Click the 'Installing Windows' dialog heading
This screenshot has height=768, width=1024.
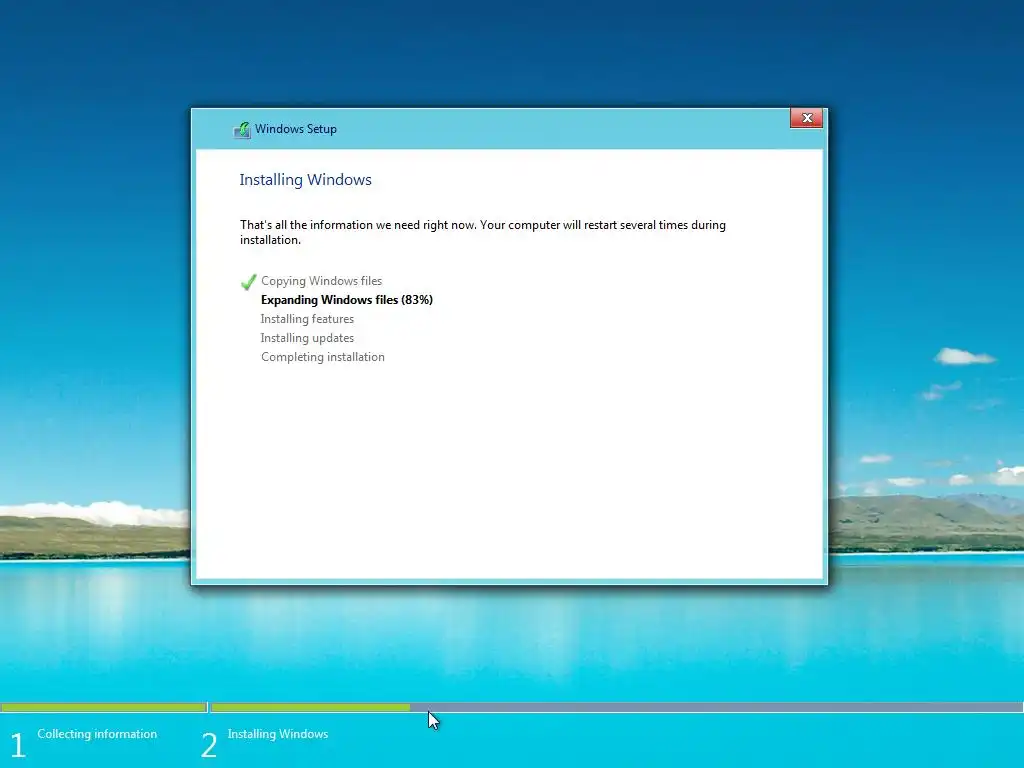pyautogui.click(x=306, y=180)
